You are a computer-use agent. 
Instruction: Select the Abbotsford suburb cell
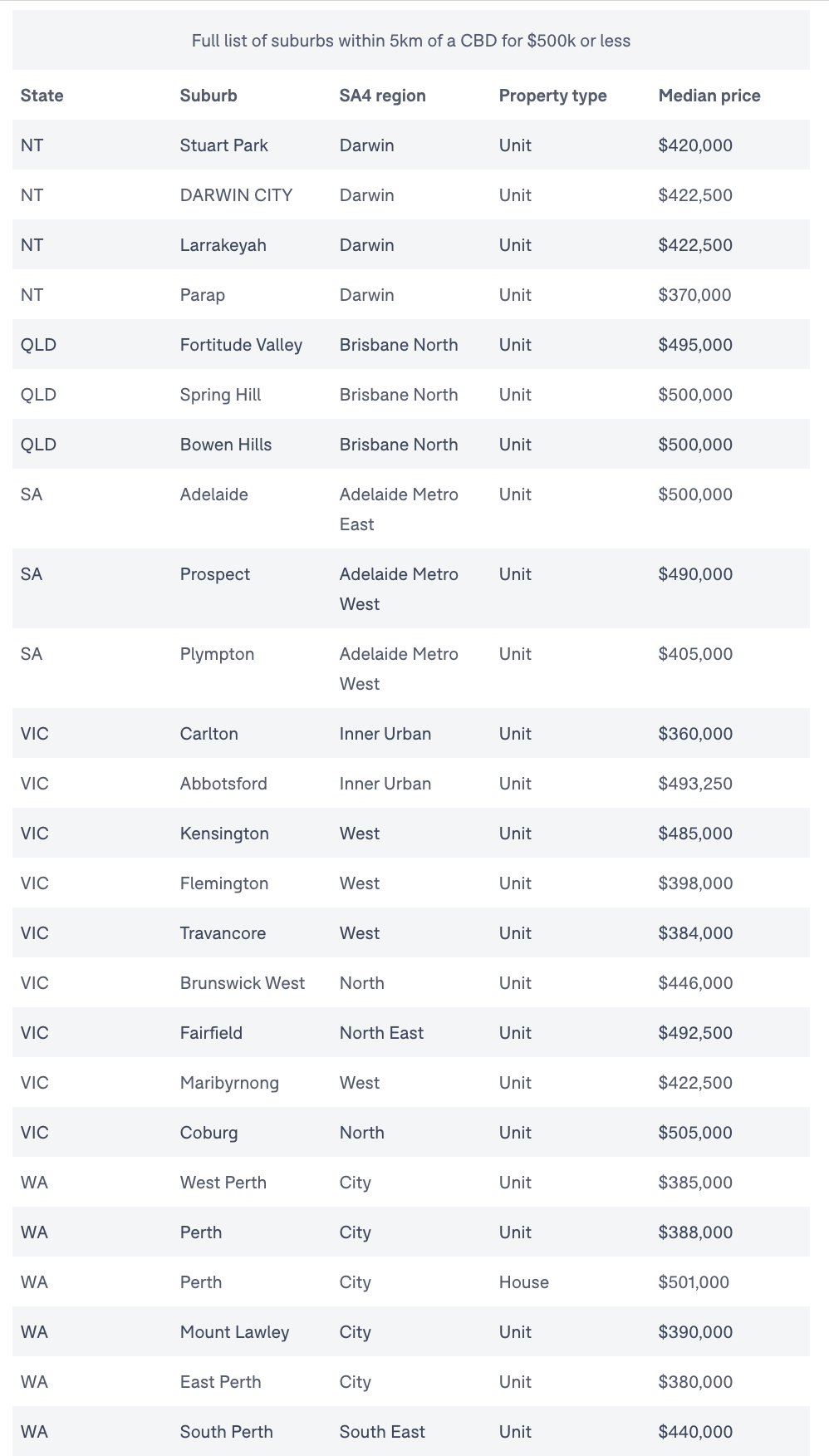(x=224, y=784)
